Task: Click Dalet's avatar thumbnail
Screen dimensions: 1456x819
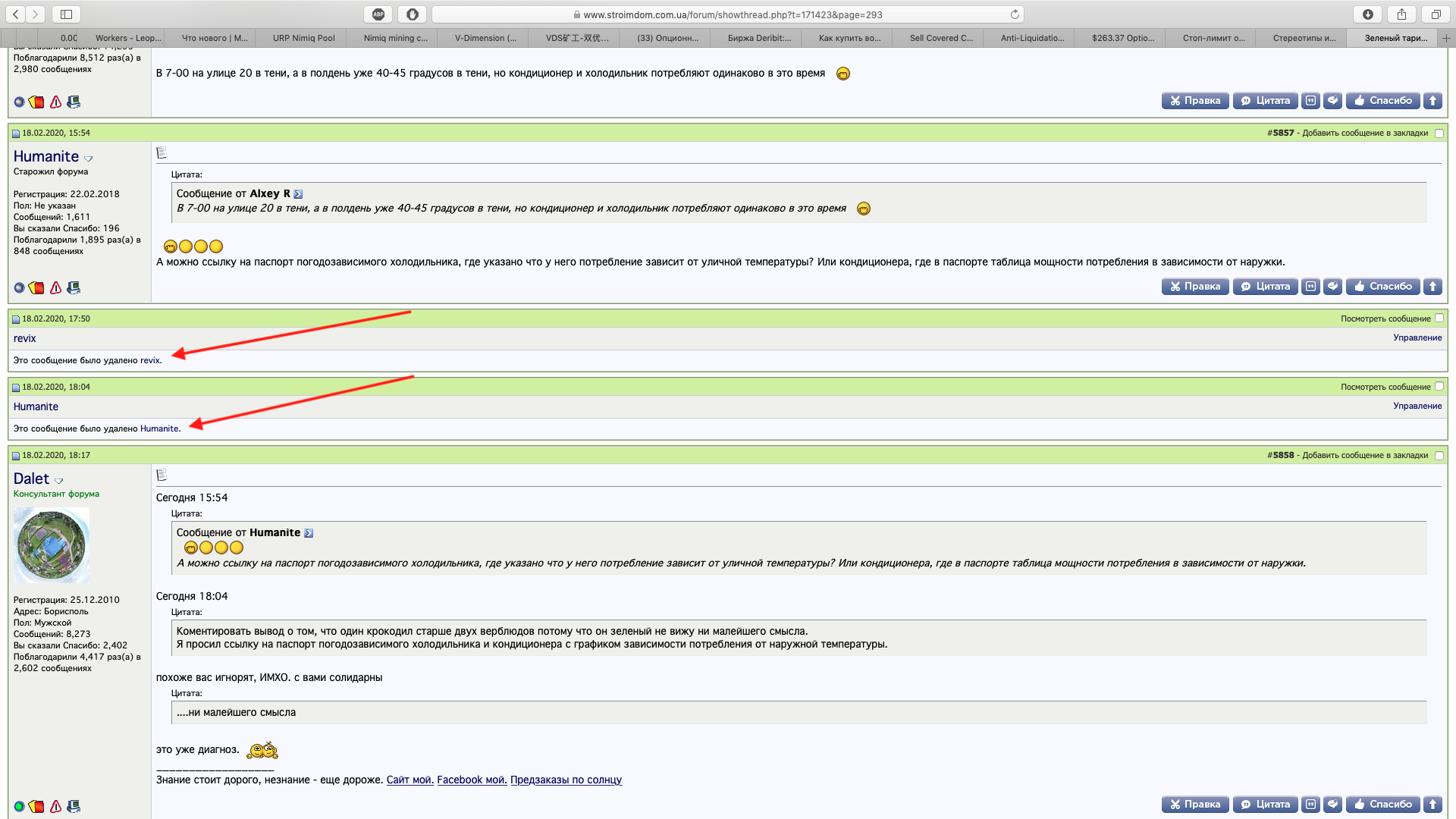Action: pyautogui.click(x=52, y=545)
